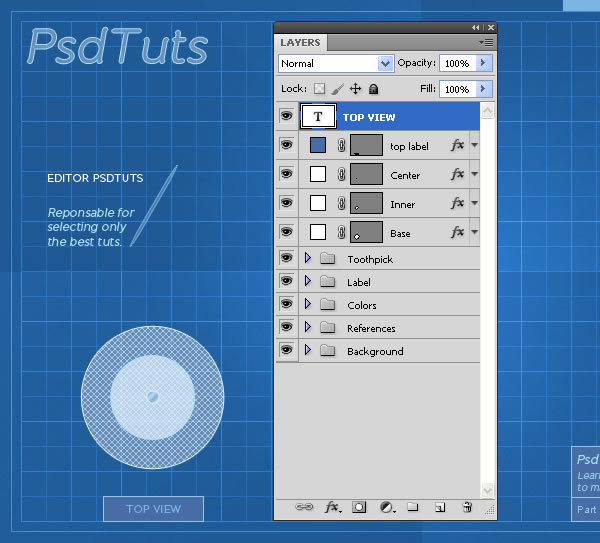600x543 pixels.
Task: Select the Inner layer vector mask thumbnail
Action: [x=366, y=203]
